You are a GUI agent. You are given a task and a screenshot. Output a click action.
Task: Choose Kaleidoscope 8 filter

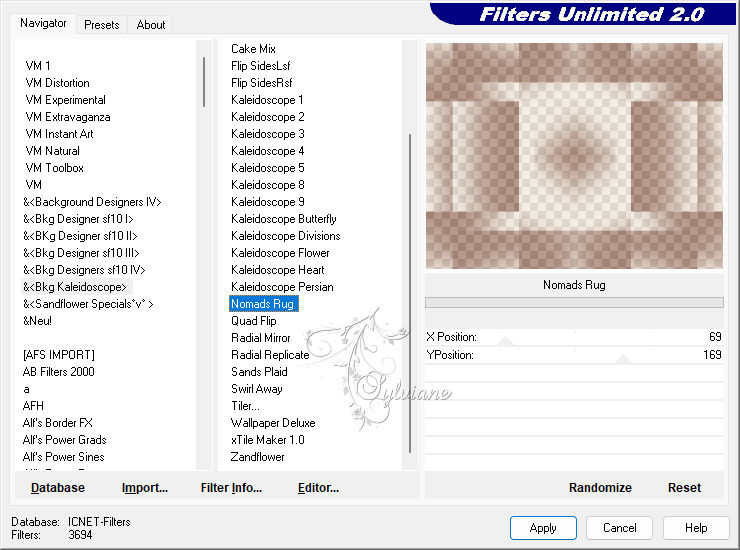[268, 185]
